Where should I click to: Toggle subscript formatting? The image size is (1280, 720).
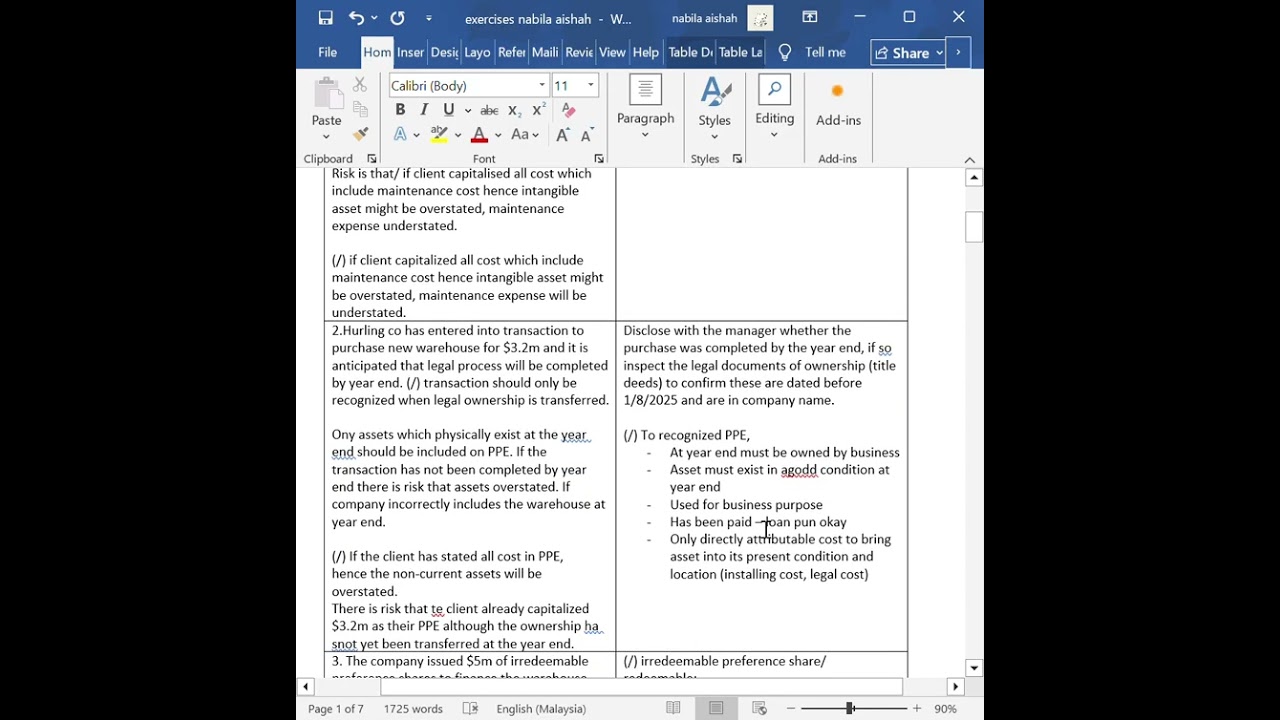[514, 110]
